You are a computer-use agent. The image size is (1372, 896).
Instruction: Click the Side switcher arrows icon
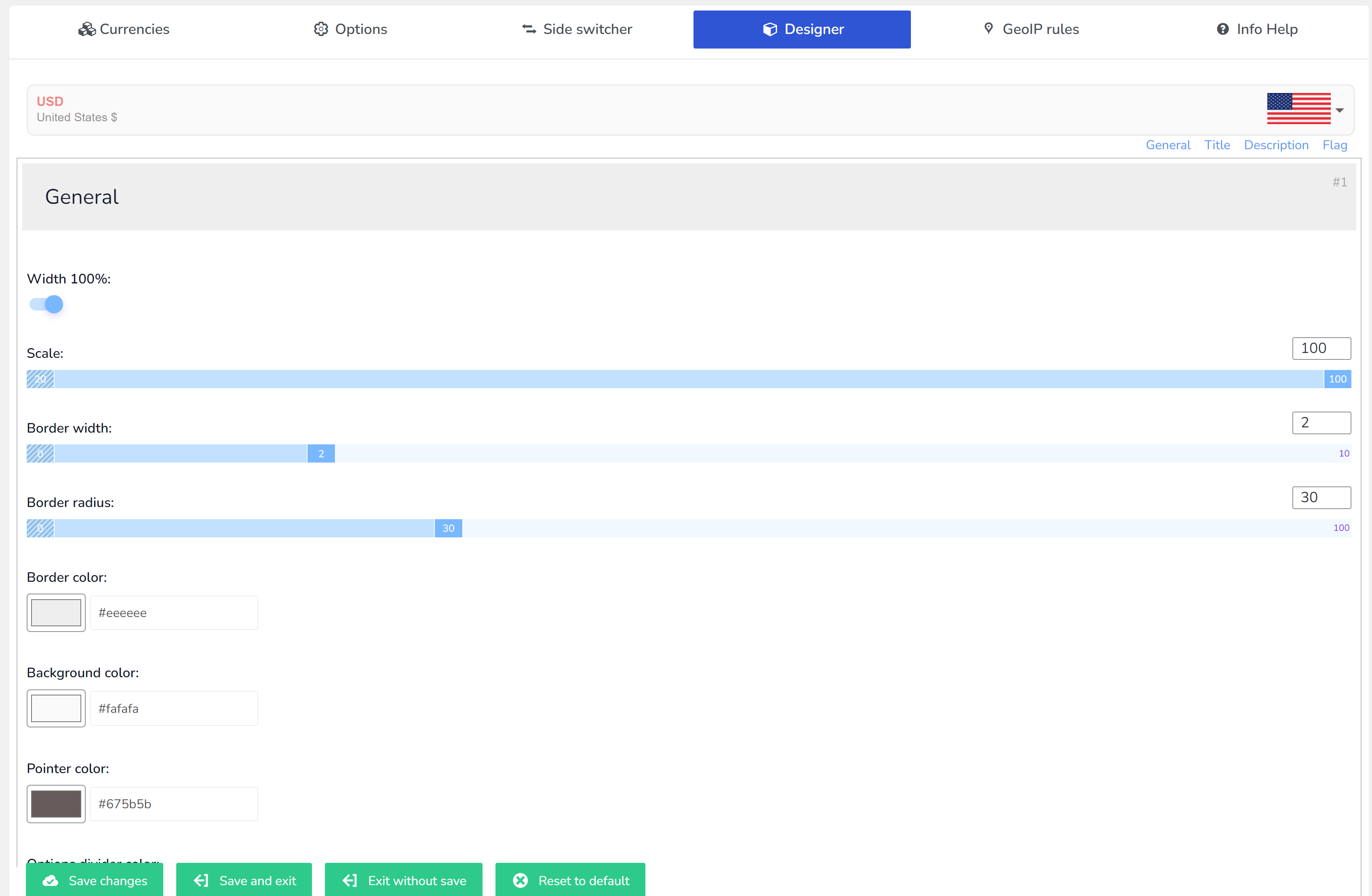pyautogui.click(x=529, y=29)
